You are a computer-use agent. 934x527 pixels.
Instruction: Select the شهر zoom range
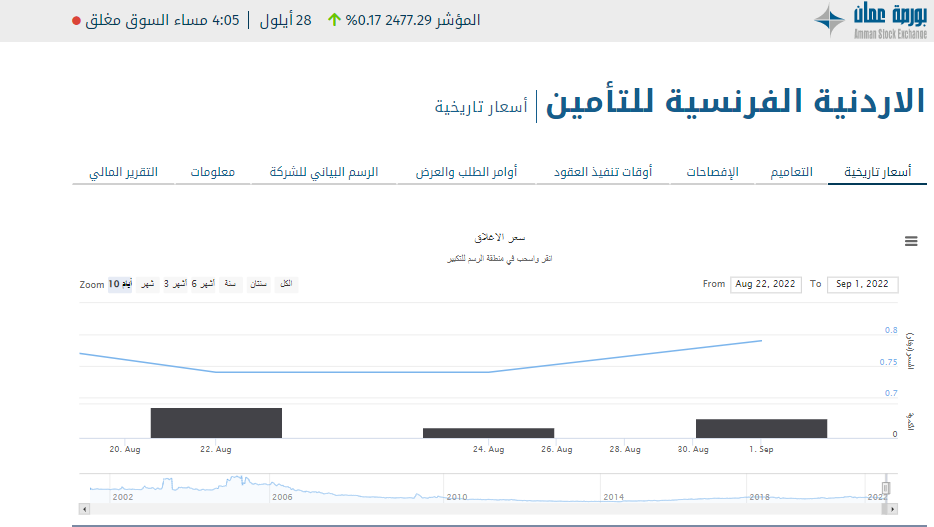pyautogui.click(x=147, y=284)
